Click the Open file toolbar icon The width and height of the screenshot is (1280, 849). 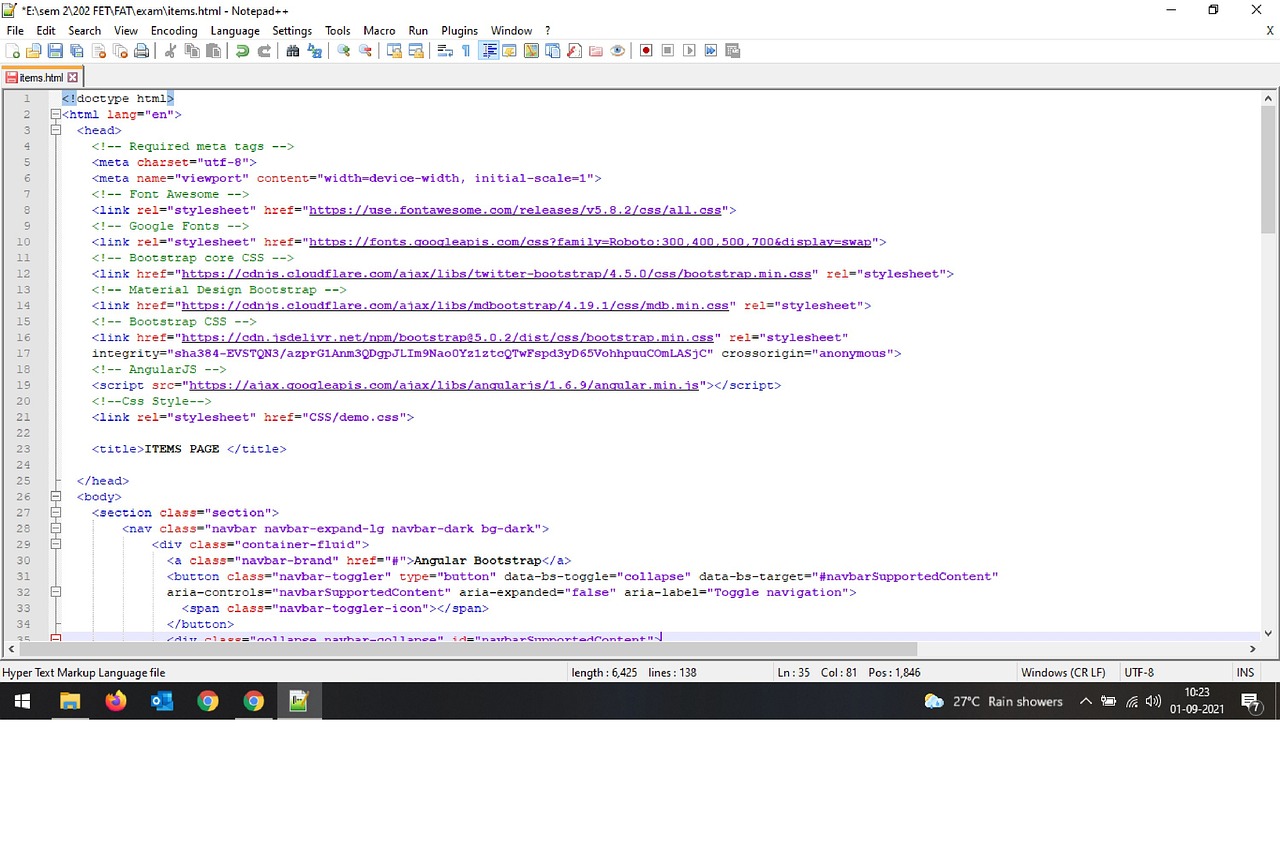pos(34,51)
